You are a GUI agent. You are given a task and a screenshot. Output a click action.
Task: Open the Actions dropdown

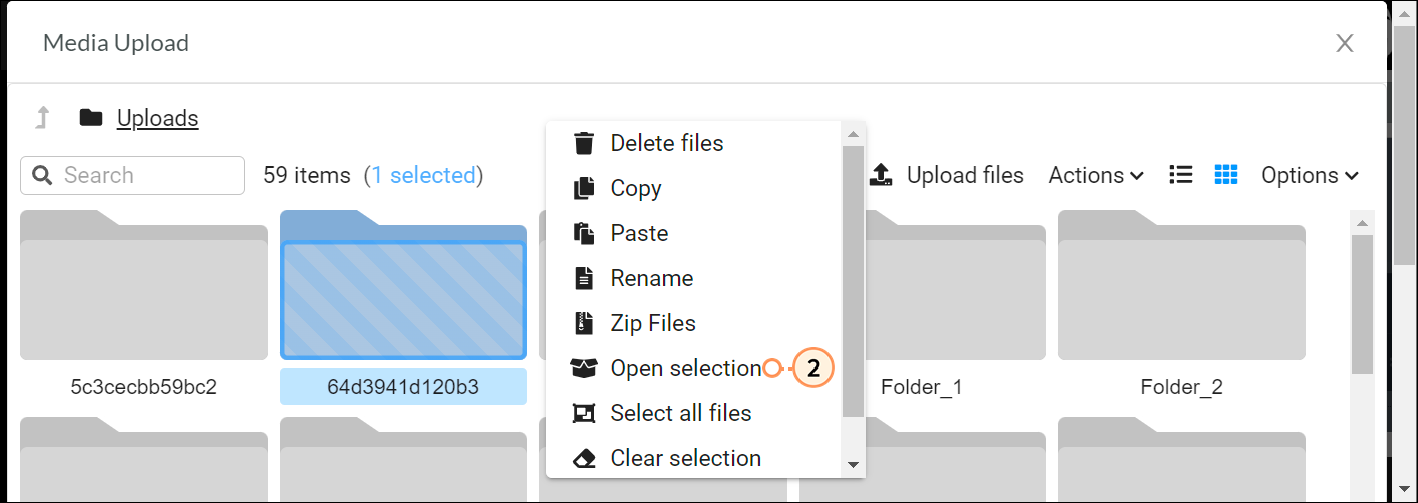[1096, 175]
